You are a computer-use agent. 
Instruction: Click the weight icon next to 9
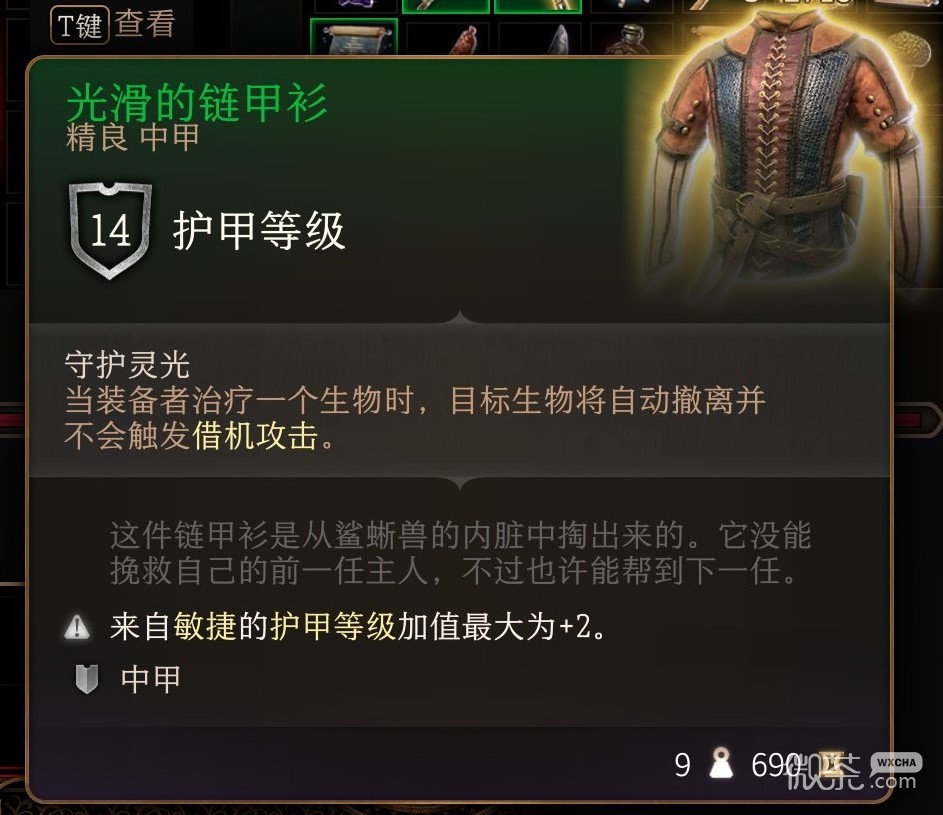720,763
